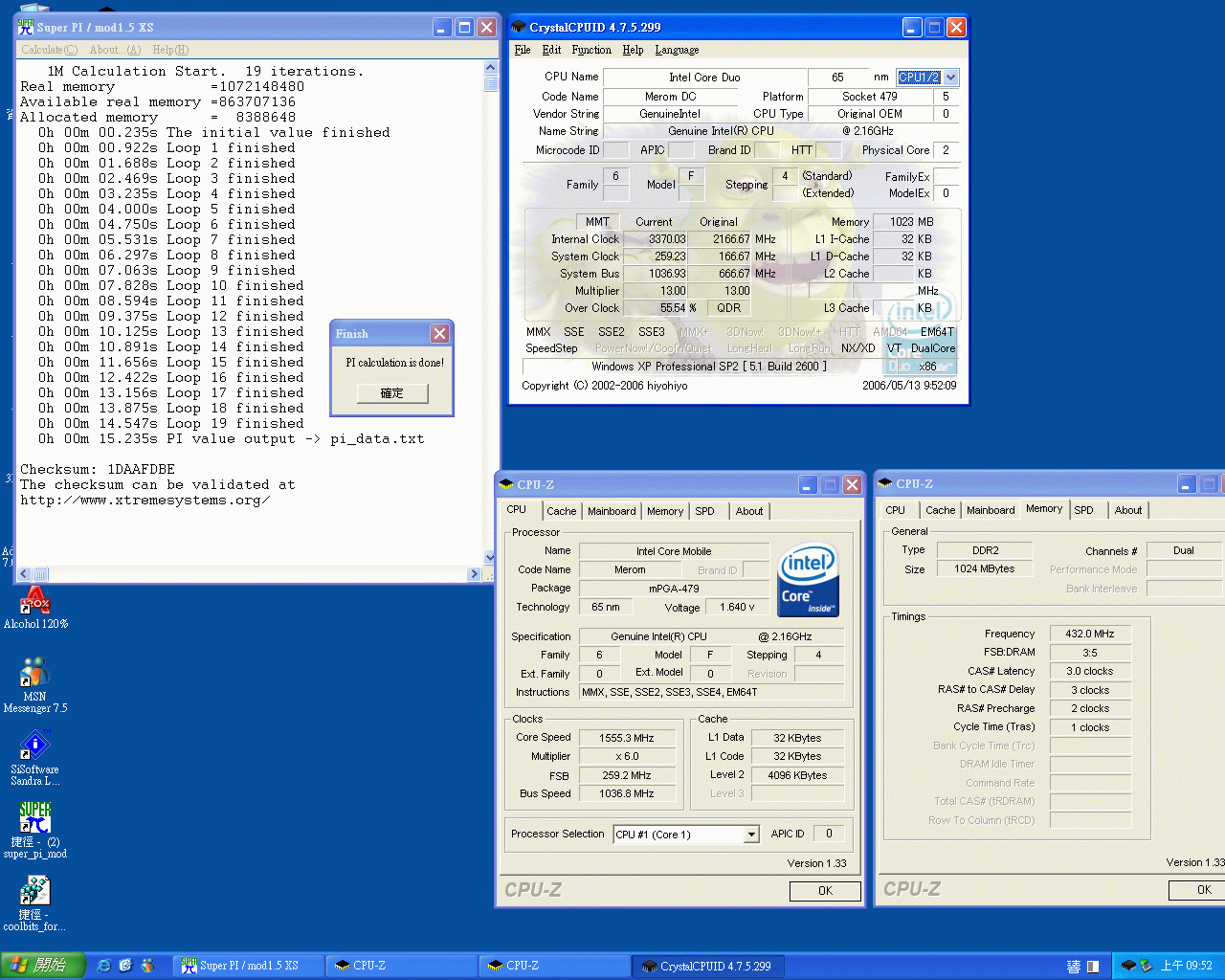Screen dimensions: 1225x980
Task: Confirm the PI calculation done dialog
Action: point(391,393)
